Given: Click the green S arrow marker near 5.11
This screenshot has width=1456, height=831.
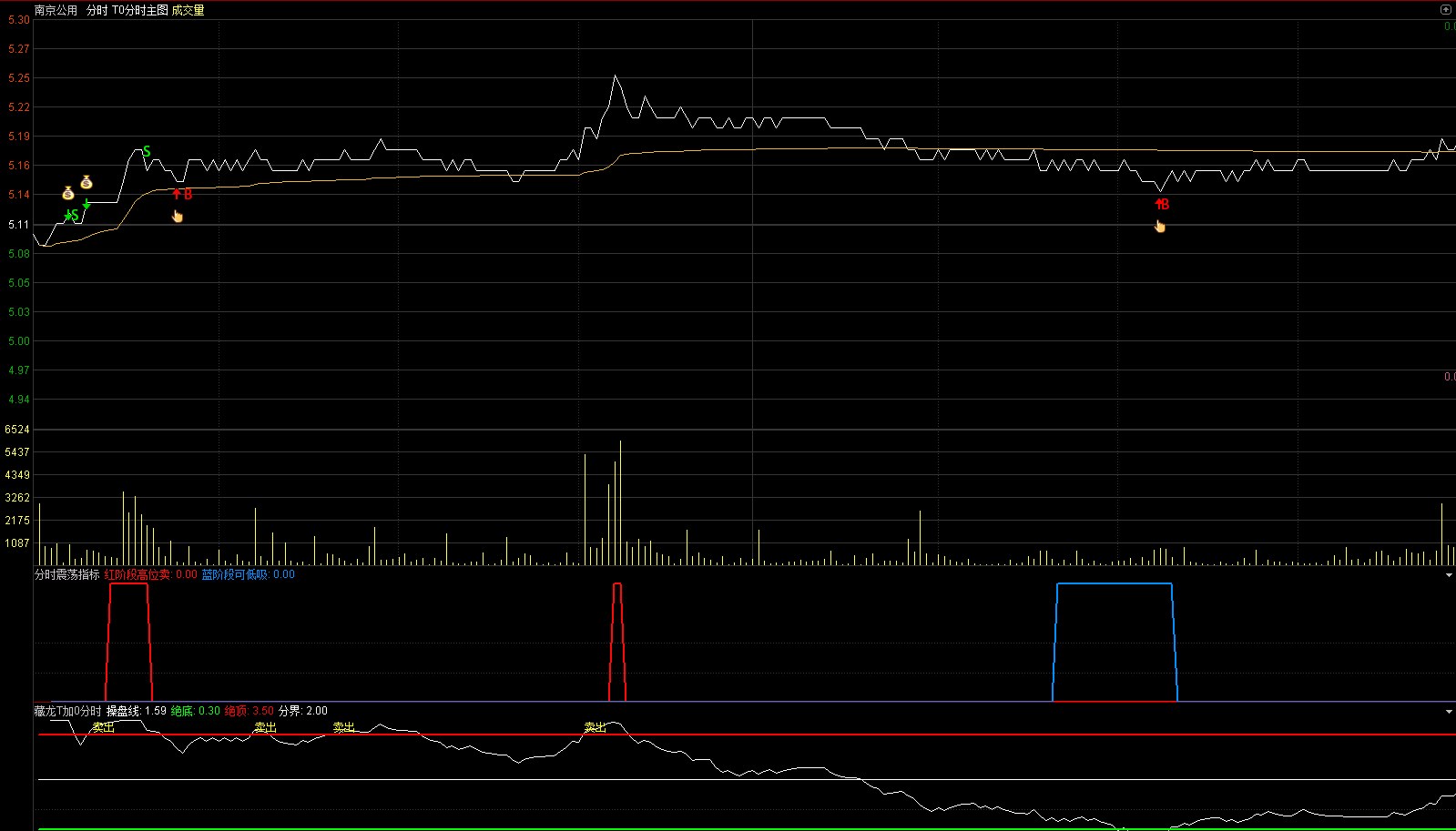Looking at the screenshot, I should (71, 215).
